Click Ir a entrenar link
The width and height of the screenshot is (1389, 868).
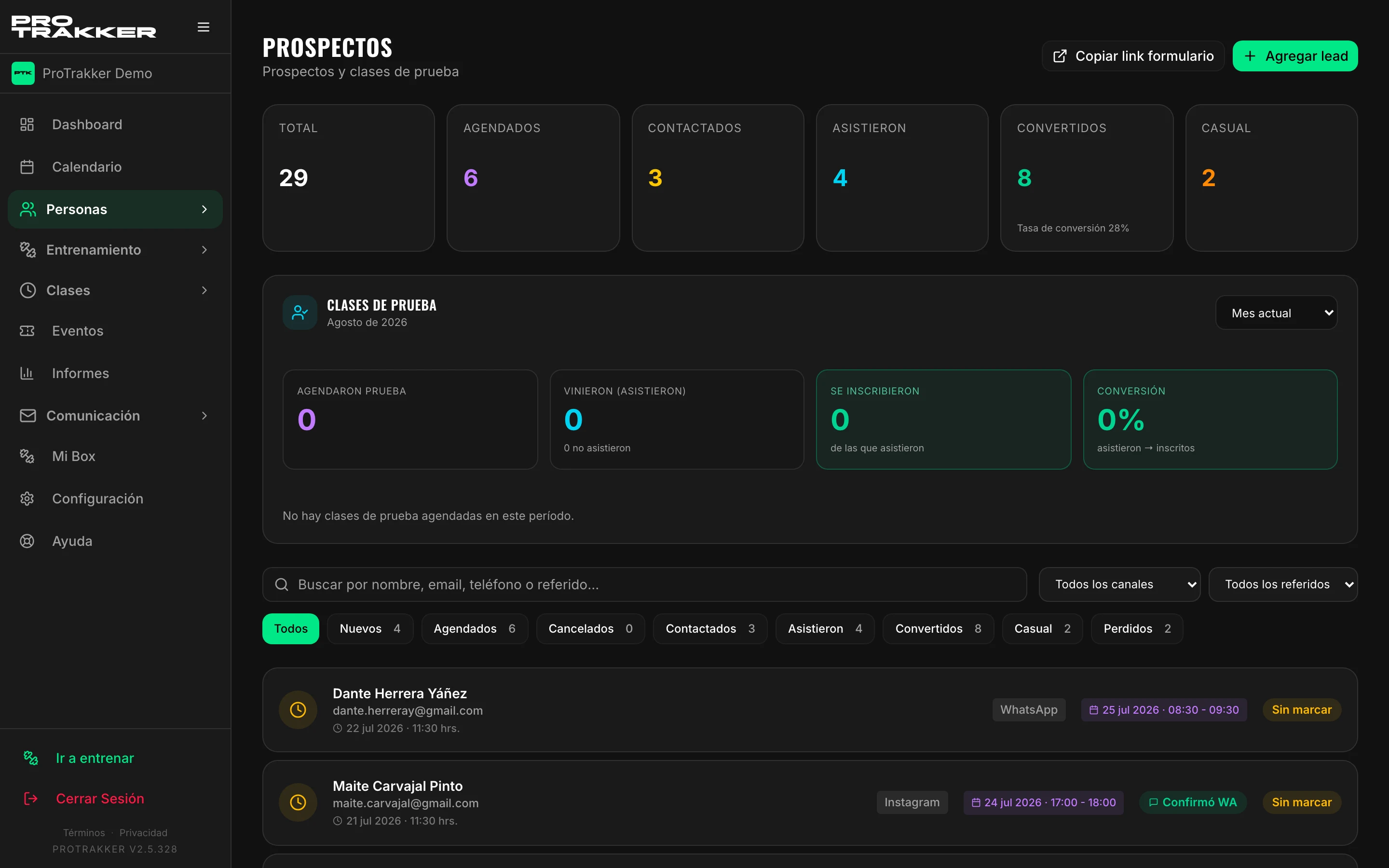point(95,759)
